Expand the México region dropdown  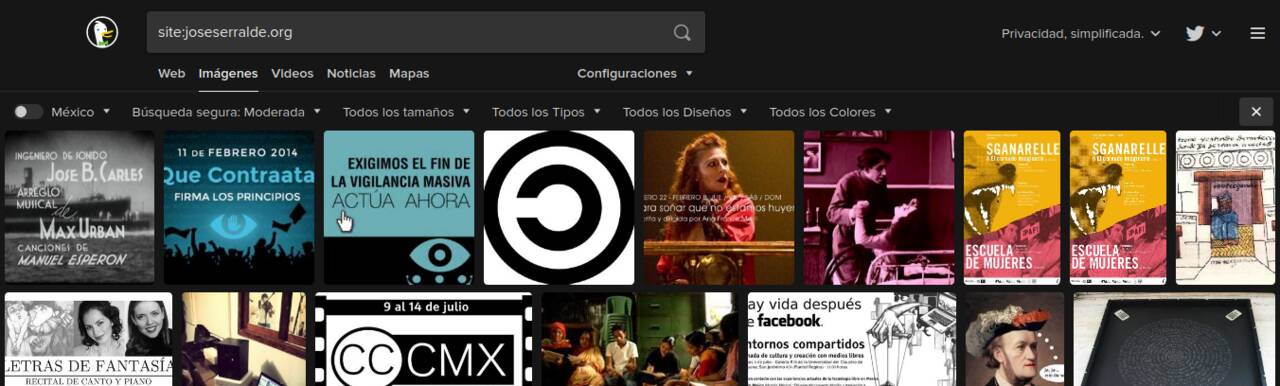81,112
